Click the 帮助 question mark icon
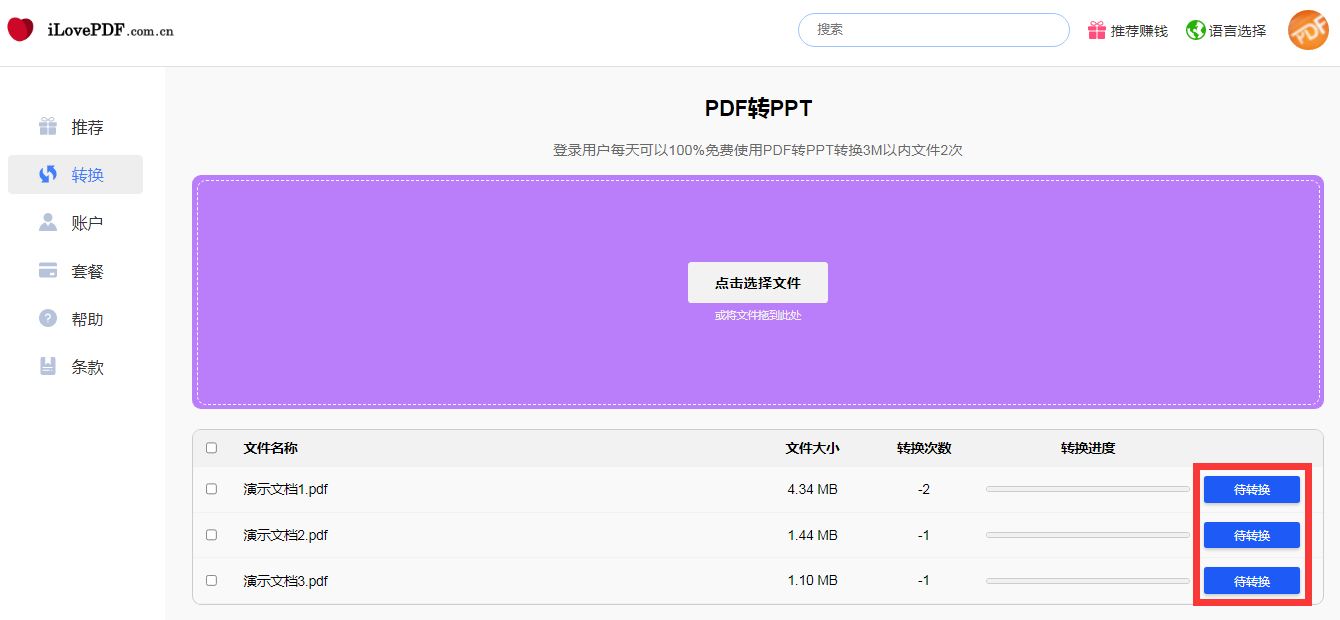The image size is (1340, 620). (x=48, y=319)
